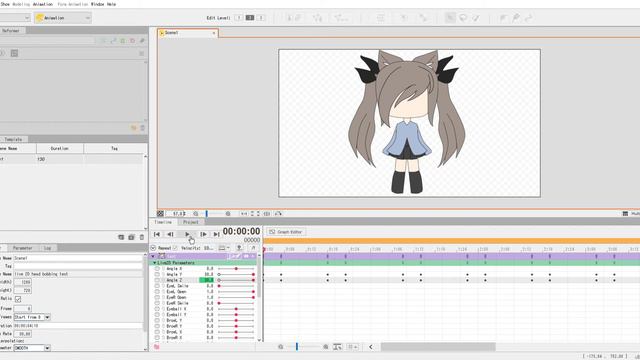The width and height of the screenshot is (640, 360).
Task: Open the Window menu
Action: coord(97,4)
